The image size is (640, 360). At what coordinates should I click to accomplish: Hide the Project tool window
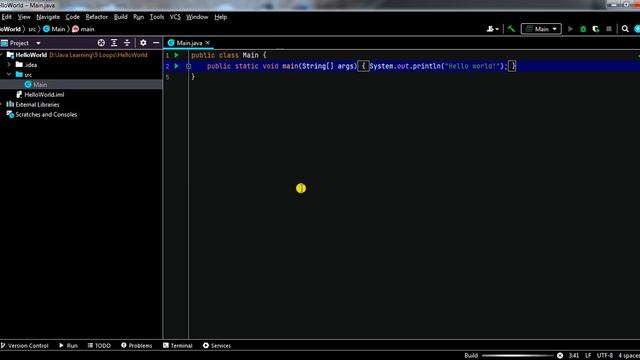156,42
